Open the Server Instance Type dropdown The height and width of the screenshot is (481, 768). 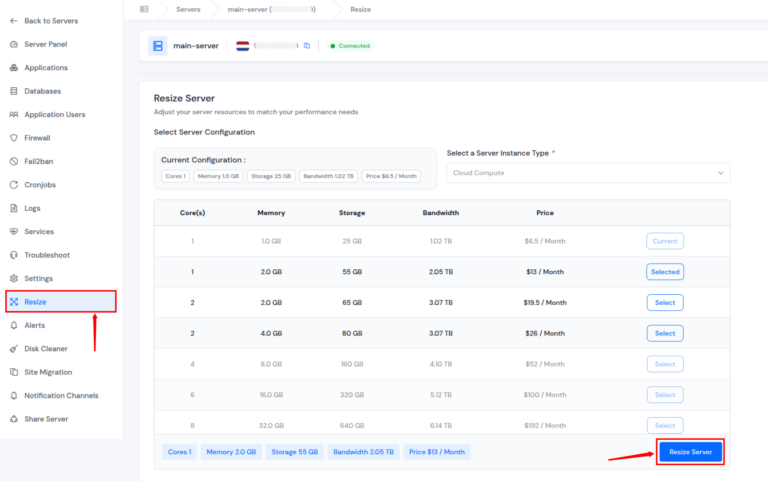588,173
